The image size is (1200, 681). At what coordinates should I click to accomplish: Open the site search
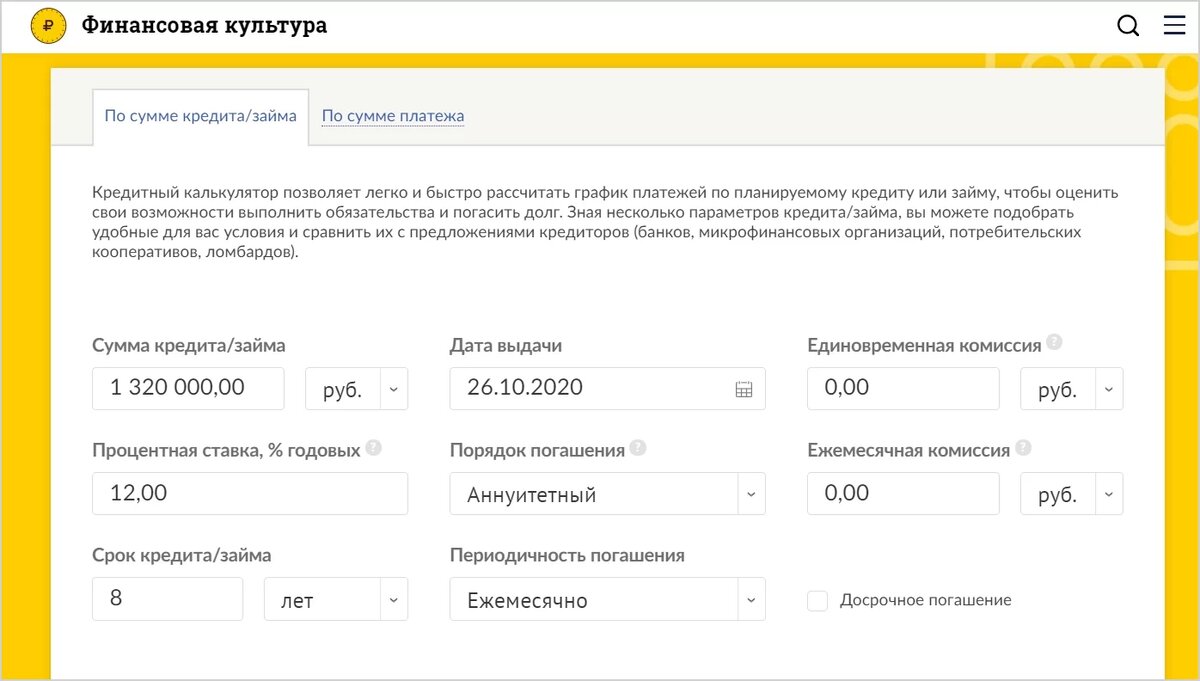1128,25
